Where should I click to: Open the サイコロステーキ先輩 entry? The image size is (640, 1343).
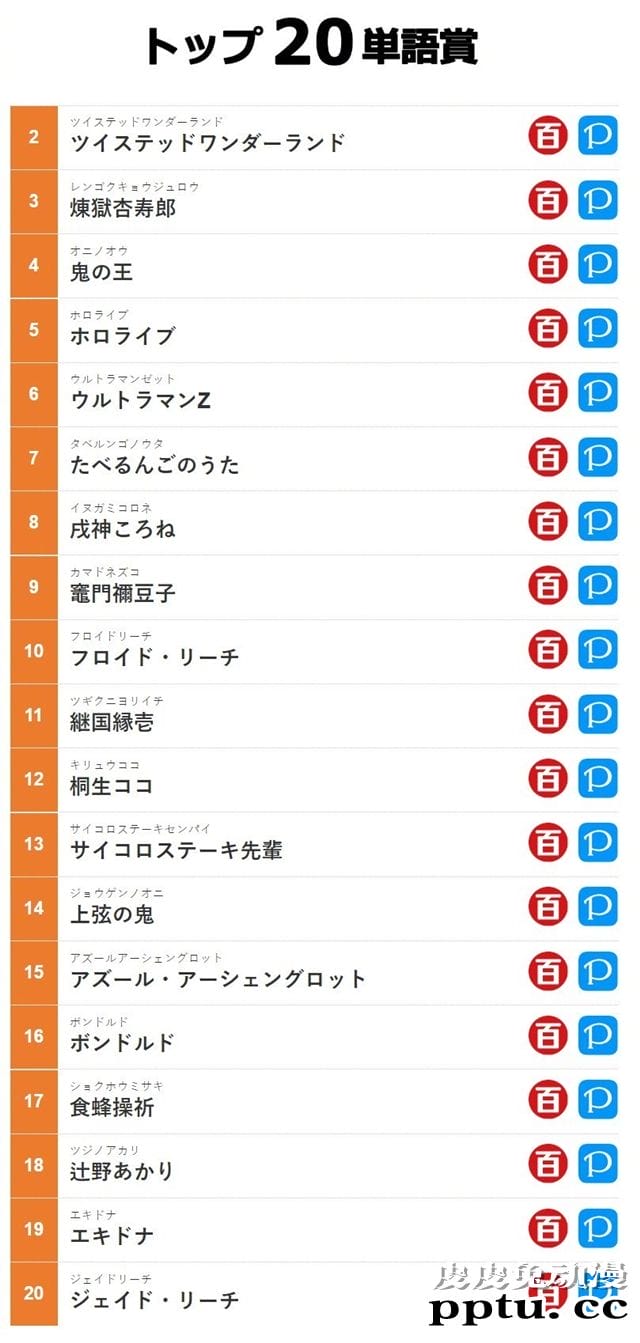click(x=176, y=850)
